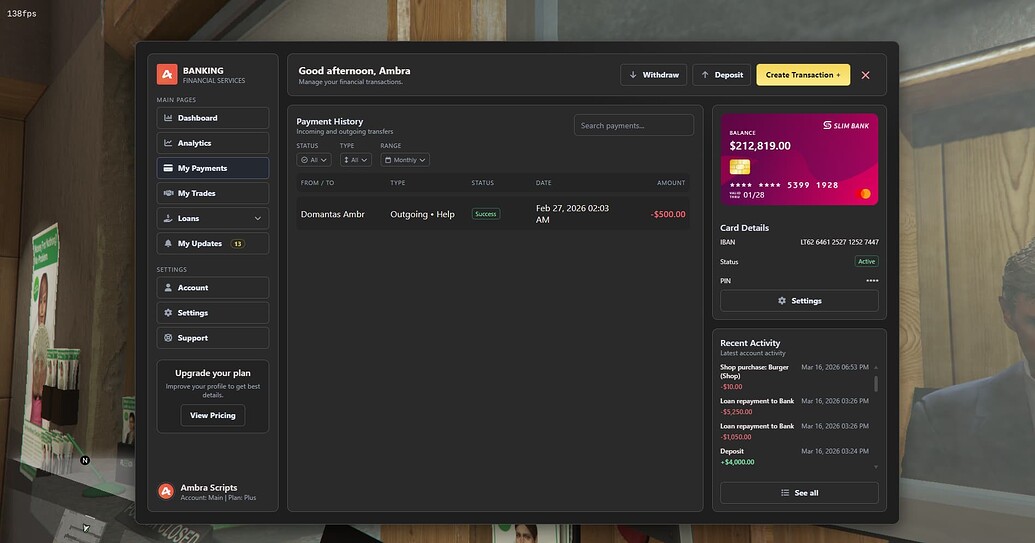Click the Withdraw down arrow icon

click(x=633, y=75)
